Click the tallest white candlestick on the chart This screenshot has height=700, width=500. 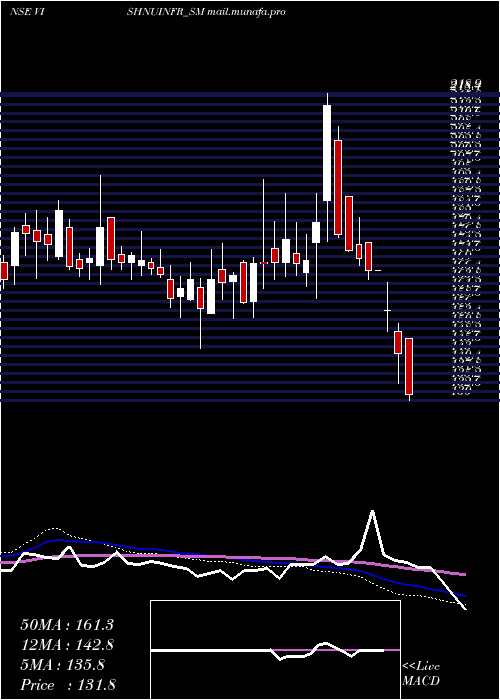327,153
